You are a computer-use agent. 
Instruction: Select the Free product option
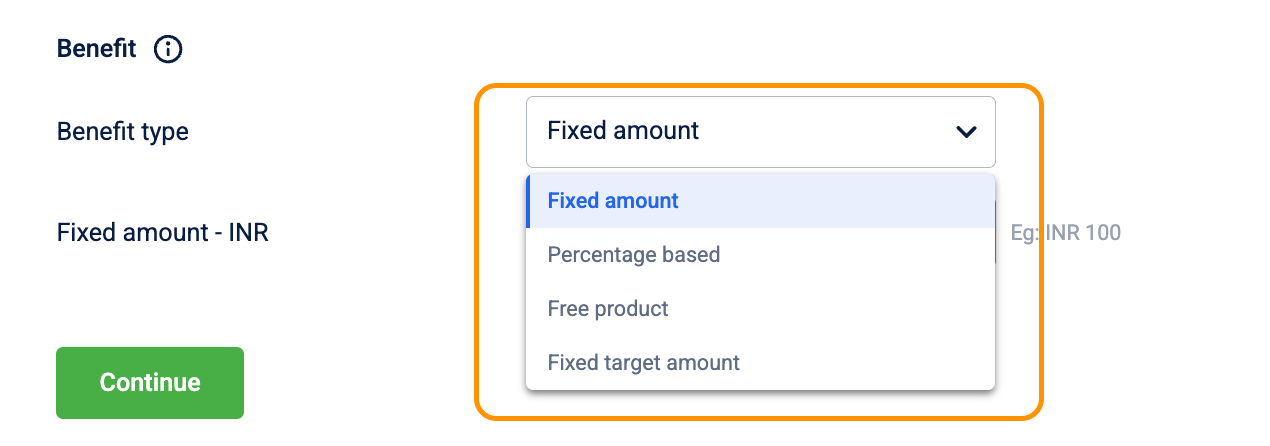point(608,309)
